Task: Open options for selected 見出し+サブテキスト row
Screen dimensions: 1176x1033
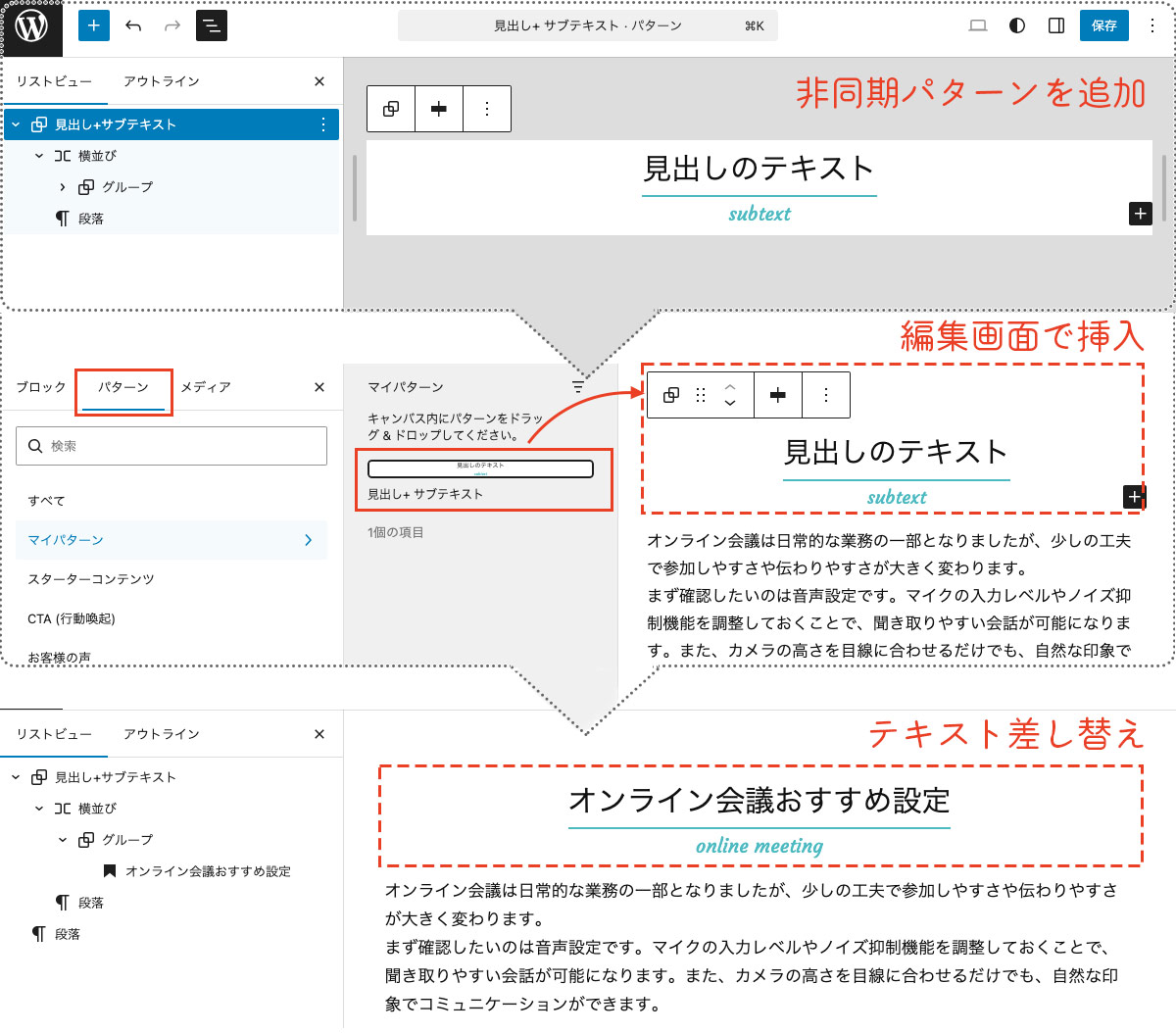Action: [x=323, y=124]
